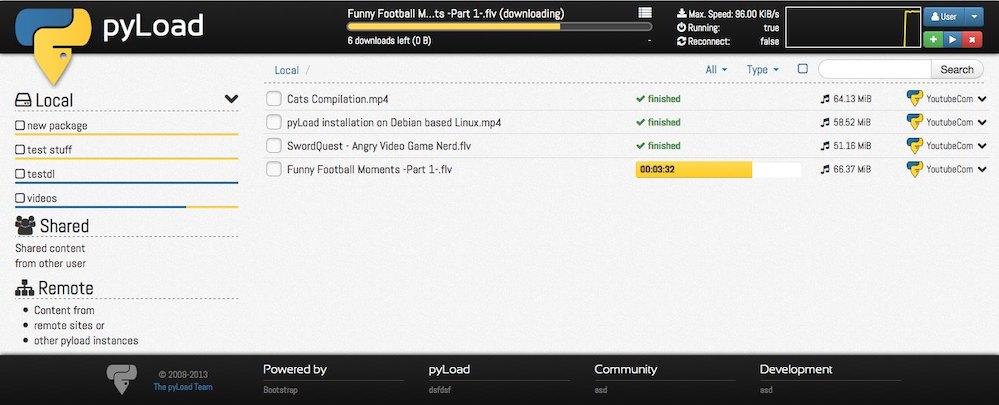Open the download queue list icon
The height and width of the screenshot is (405, 999).
(x=645, y=12)
